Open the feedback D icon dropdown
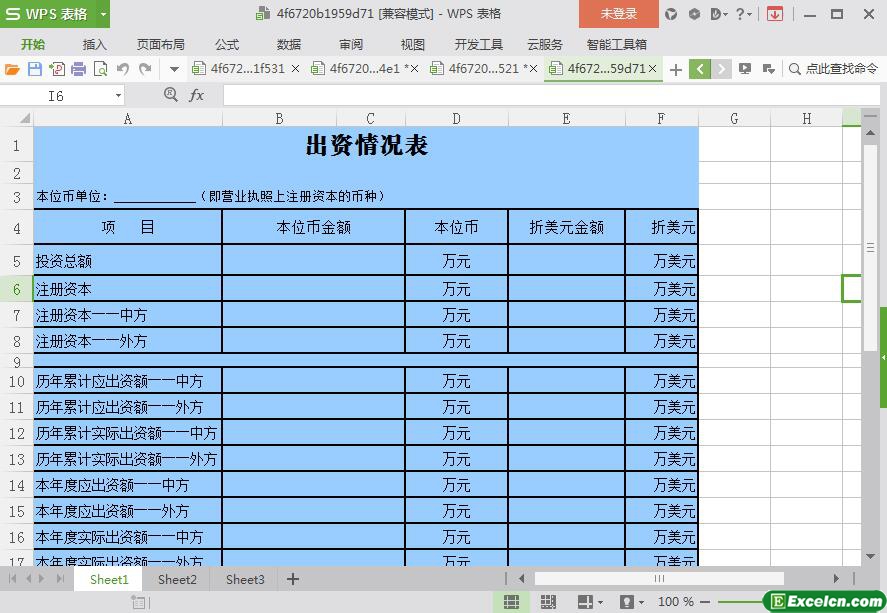This screenshot has height=613, width=887. click(718, 14)
